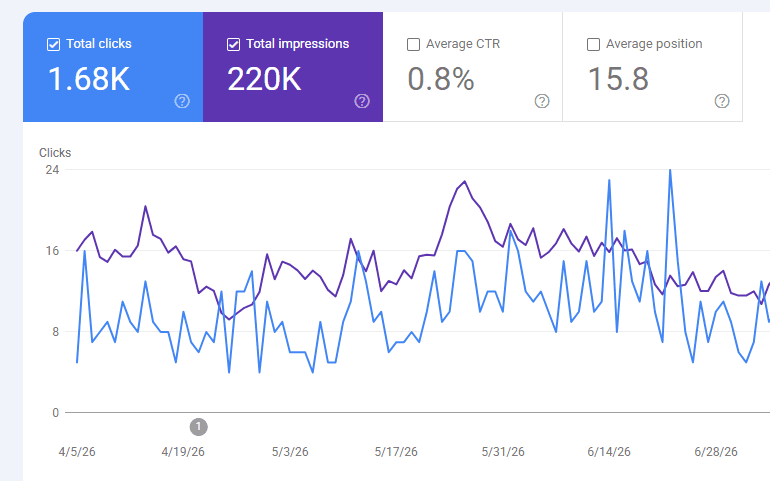Viewport: 770px width, 481px height.
Task: Click the 5/3/26 date label
Action: (x=290, y=452)
